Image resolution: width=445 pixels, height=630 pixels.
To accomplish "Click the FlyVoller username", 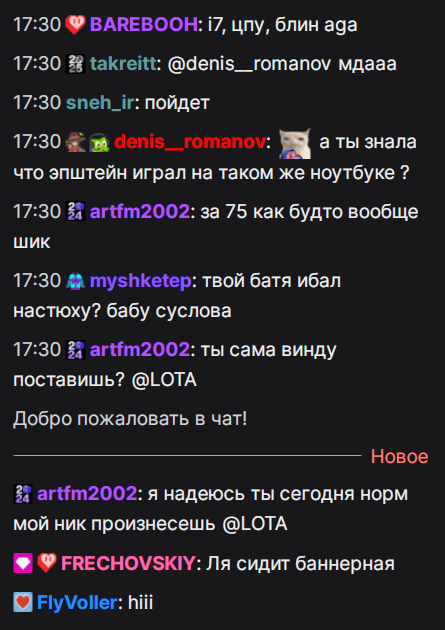I will pos(77,603).
